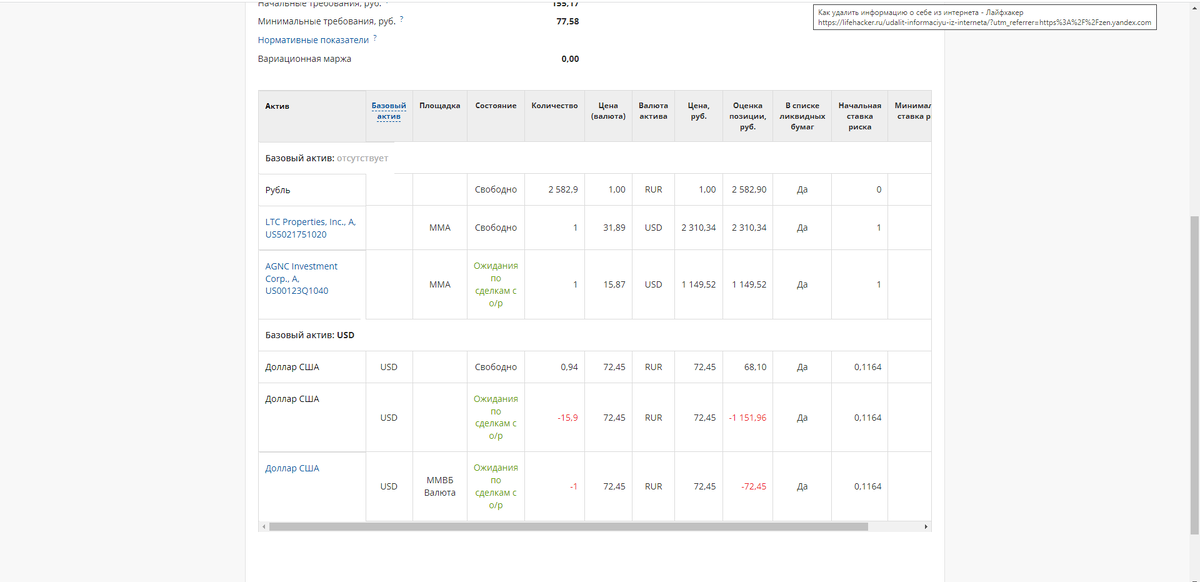Click RUR currency in Рубль row
This screenshot has width=1200, height=582.
click(653, 189)
